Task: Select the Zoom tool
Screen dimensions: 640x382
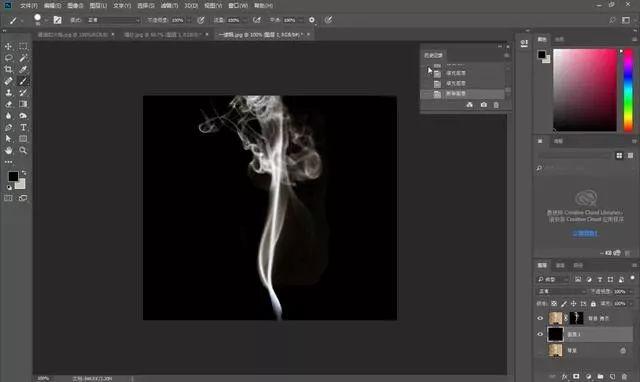Action: (23, 150)
